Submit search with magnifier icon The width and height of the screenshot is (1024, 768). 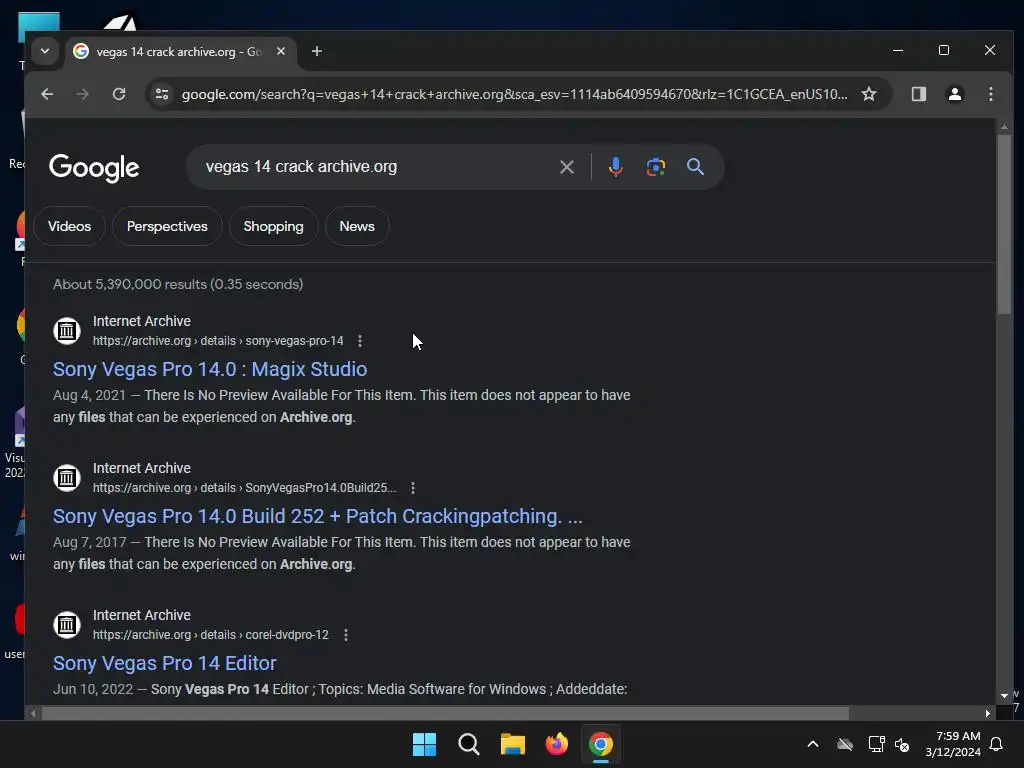[x=696, y=167]
